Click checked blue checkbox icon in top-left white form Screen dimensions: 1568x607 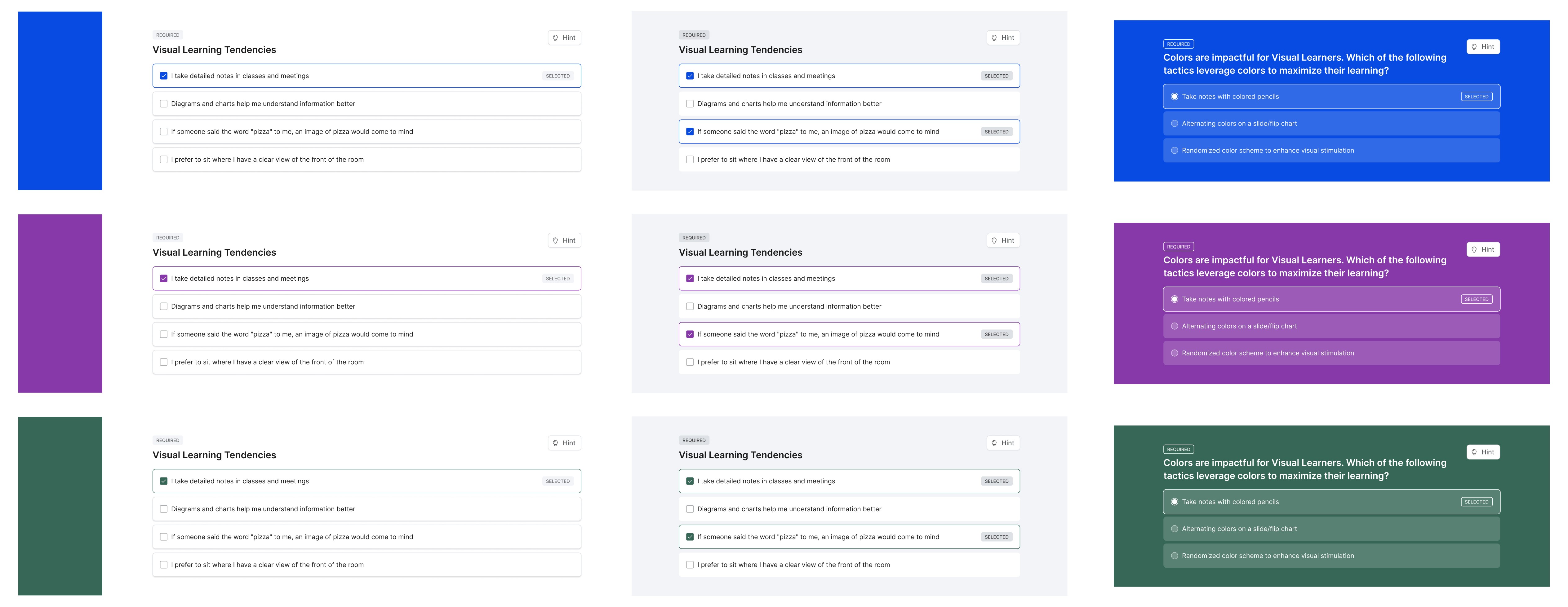[x=164, y=76]
